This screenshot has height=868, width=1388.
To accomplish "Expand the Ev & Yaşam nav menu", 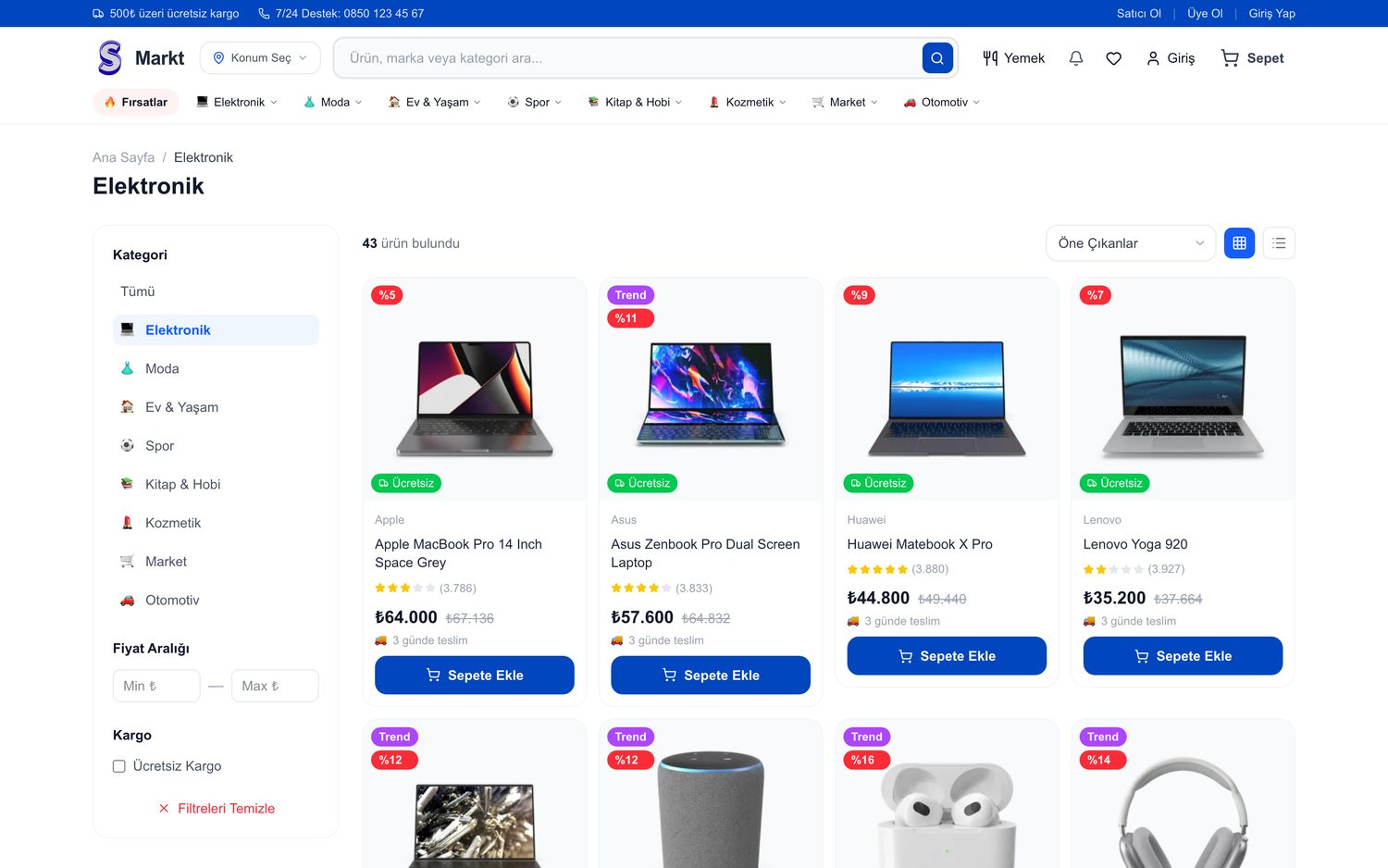I will point(434,102).
